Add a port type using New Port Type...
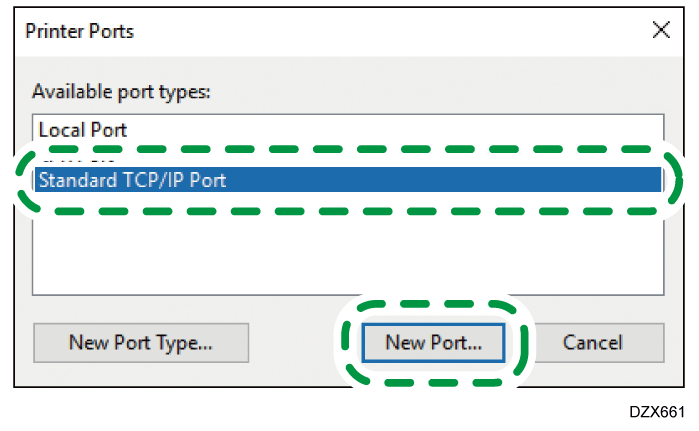Image resolution: width=699 pixels, height=431 pixels. coord(140,342)
